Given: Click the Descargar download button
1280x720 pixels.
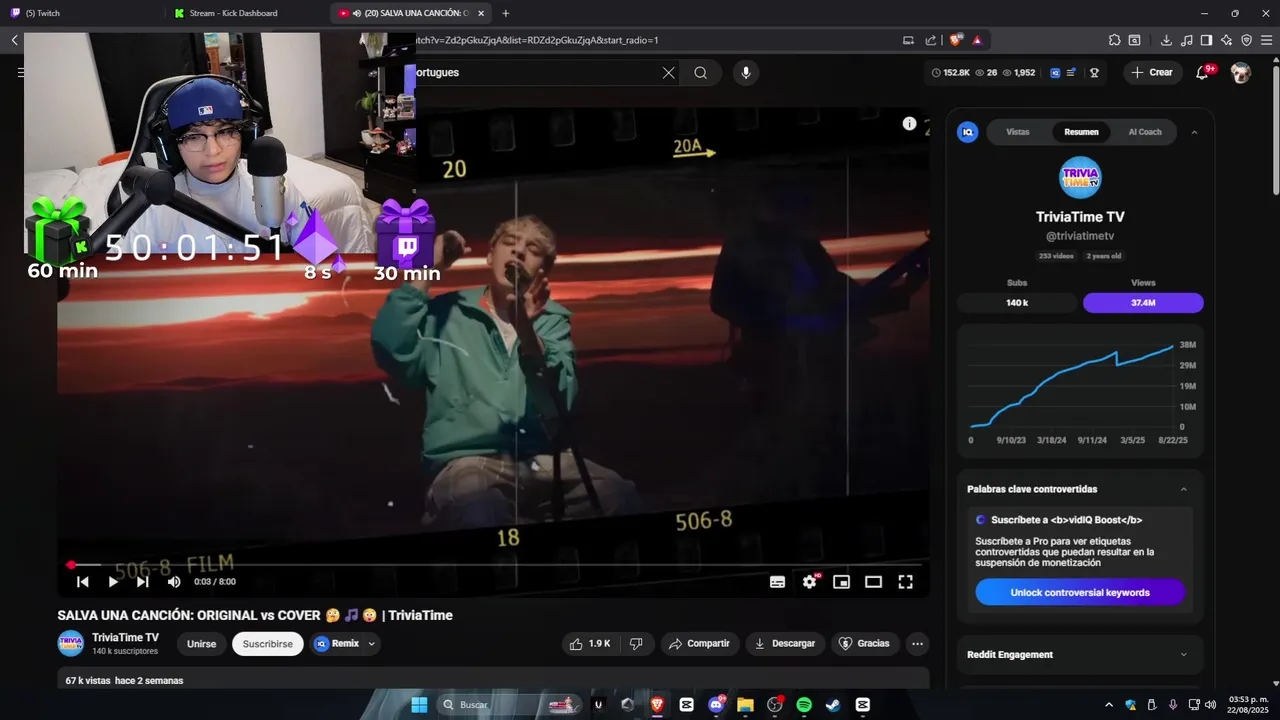Looking at the screenshot, I should (785, 644).
